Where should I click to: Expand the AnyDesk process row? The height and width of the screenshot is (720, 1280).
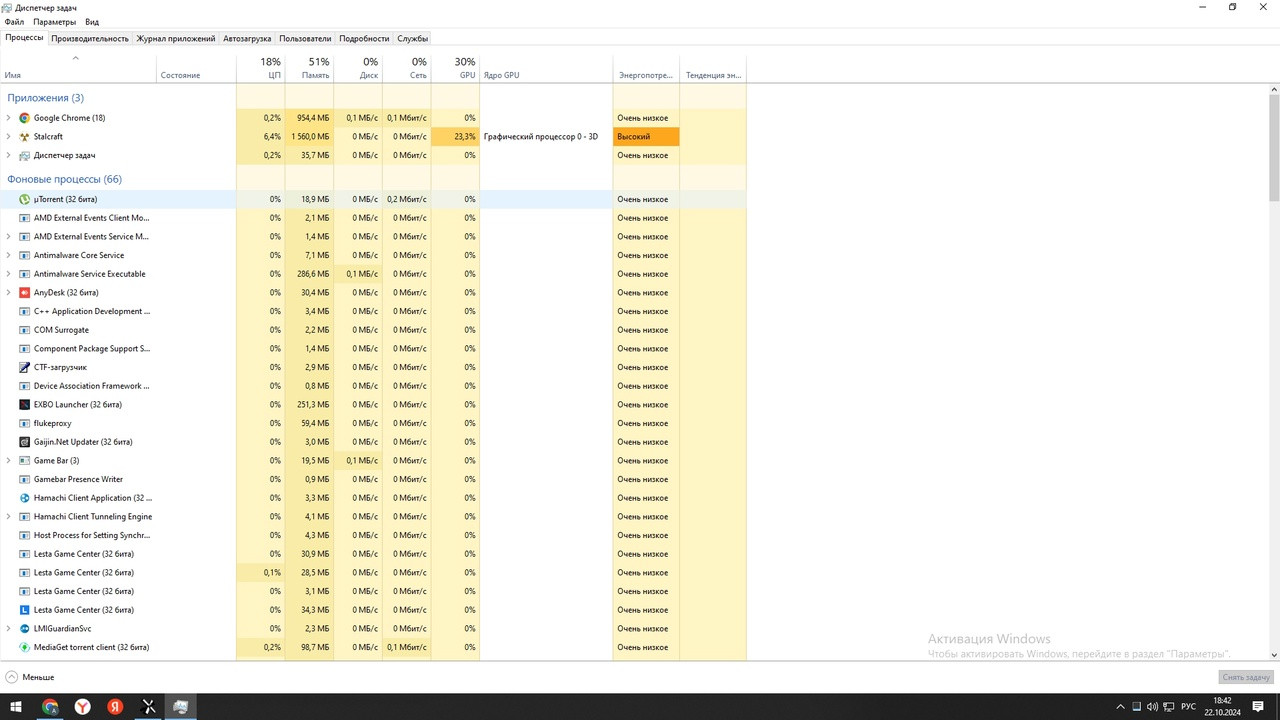click(9, 292)
